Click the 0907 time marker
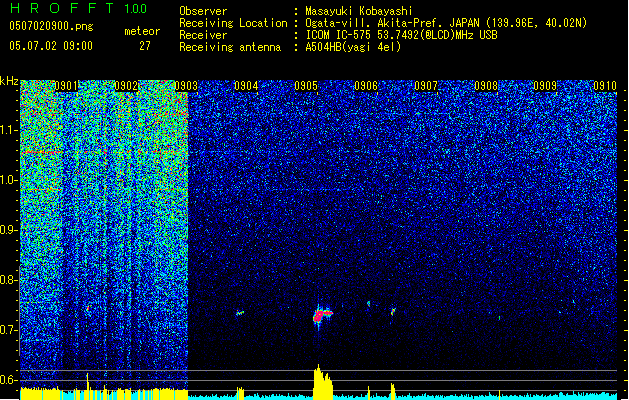629x400 pixels. coord(426,86)
